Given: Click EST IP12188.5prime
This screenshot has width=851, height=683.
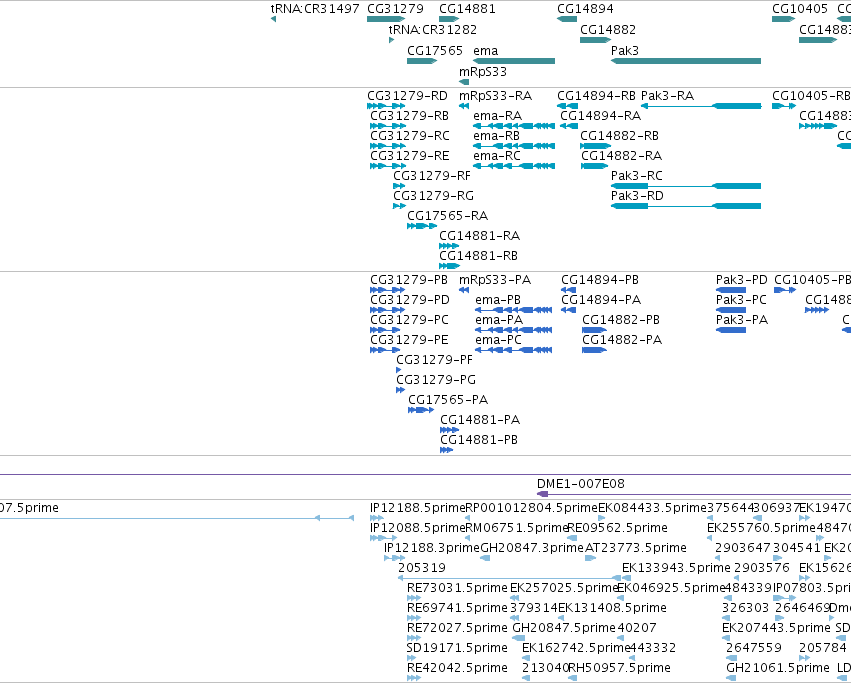Looking at the screenshot, I should (417, 508).
